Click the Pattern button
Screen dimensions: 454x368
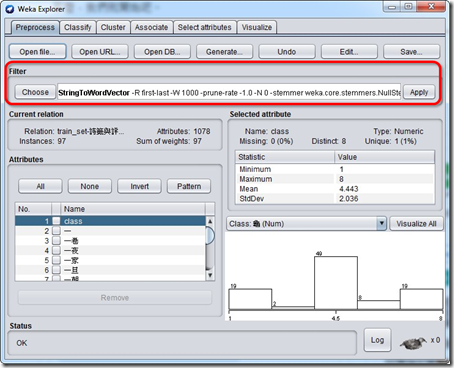pos(189,186)
